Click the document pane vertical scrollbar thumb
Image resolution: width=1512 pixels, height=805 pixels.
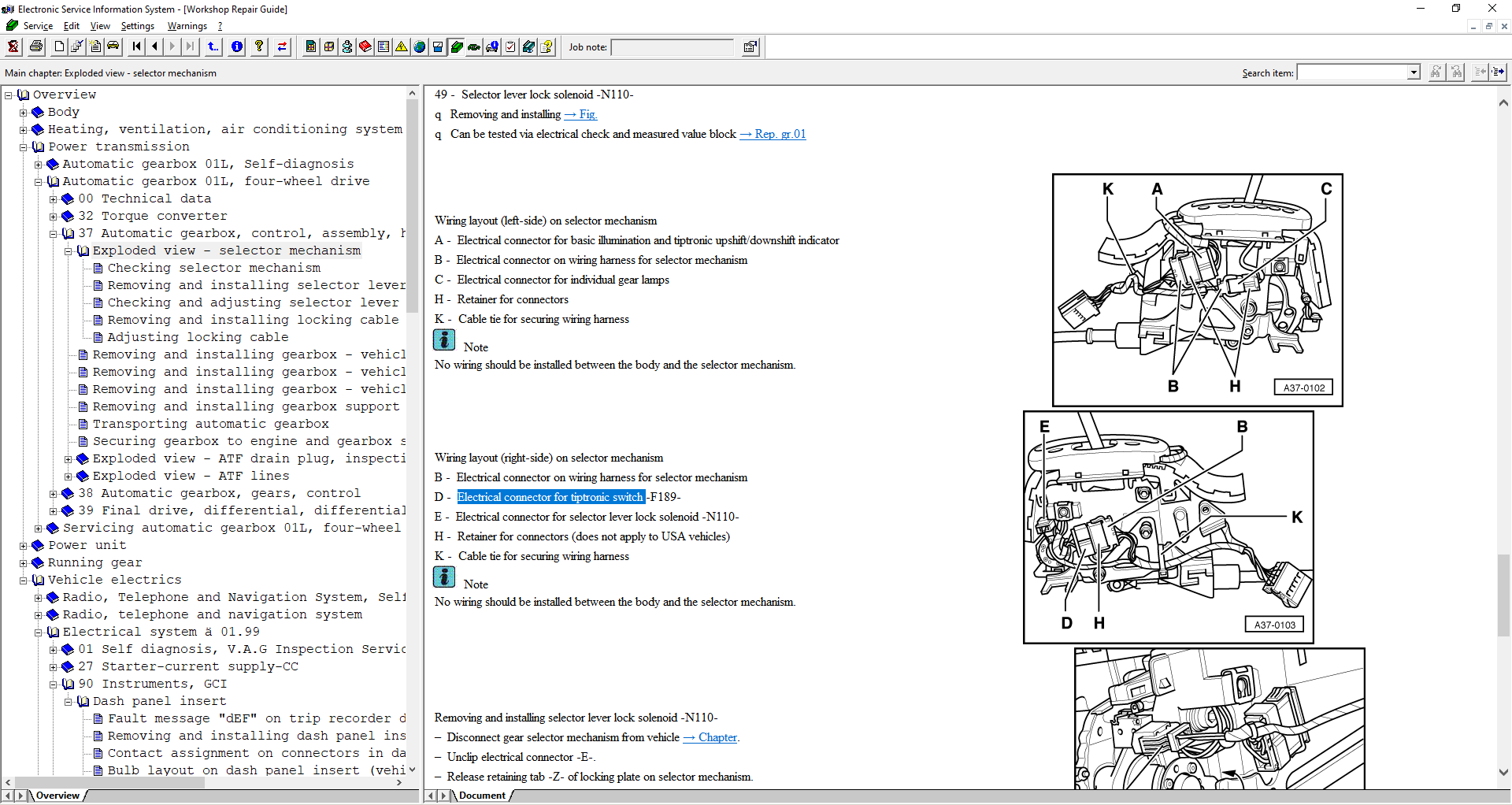1503,595
